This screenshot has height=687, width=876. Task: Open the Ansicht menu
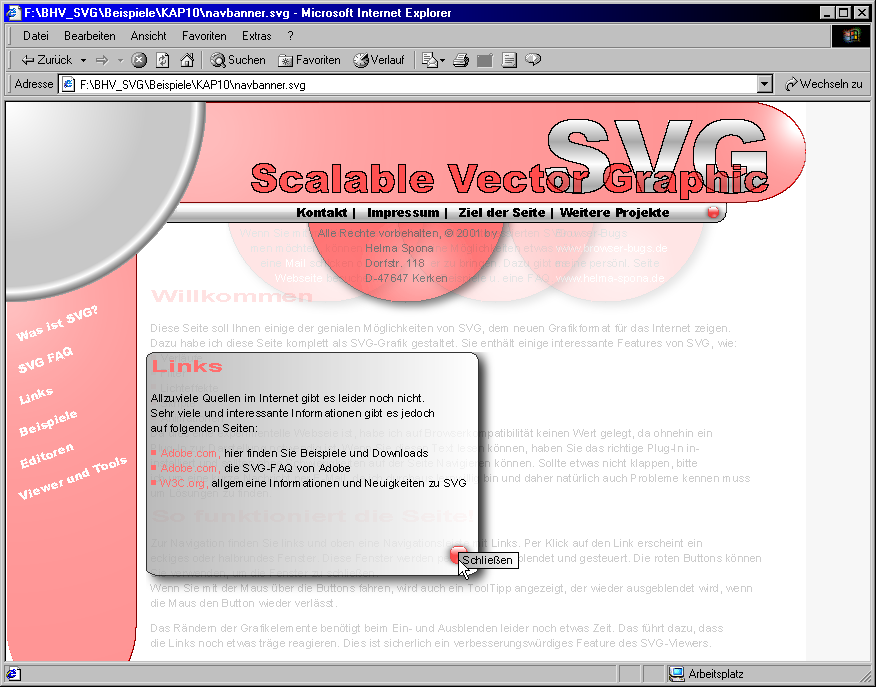[x=149, y=36]
